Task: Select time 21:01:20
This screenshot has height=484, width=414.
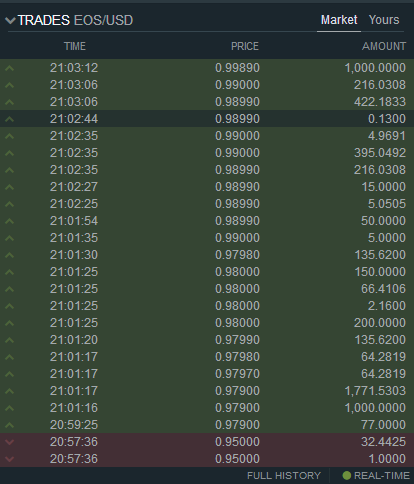Action: click(74, 340)
